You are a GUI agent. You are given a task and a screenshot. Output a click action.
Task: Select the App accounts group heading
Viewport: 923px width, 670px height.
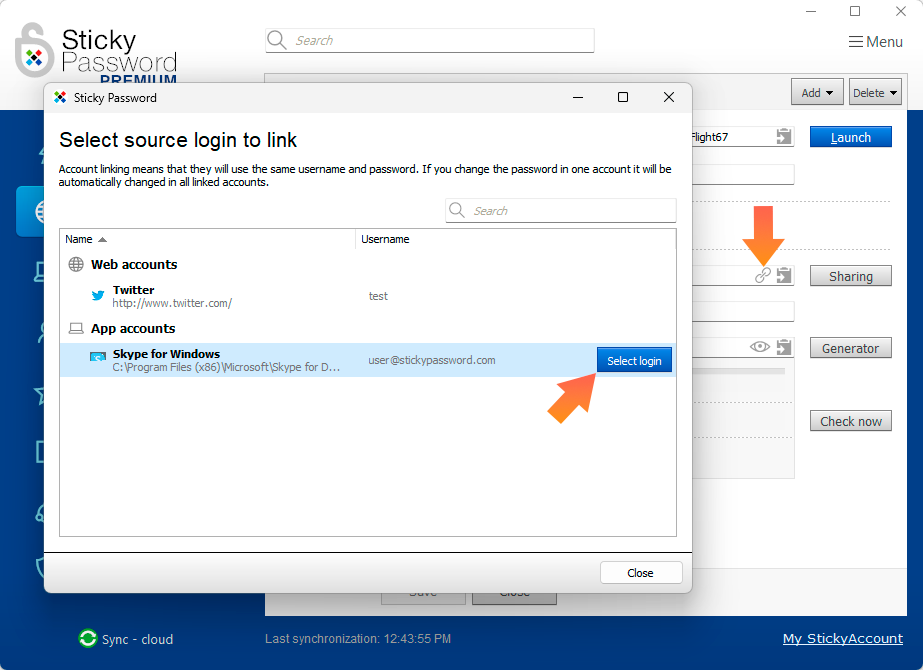click(x=133, y=328)
